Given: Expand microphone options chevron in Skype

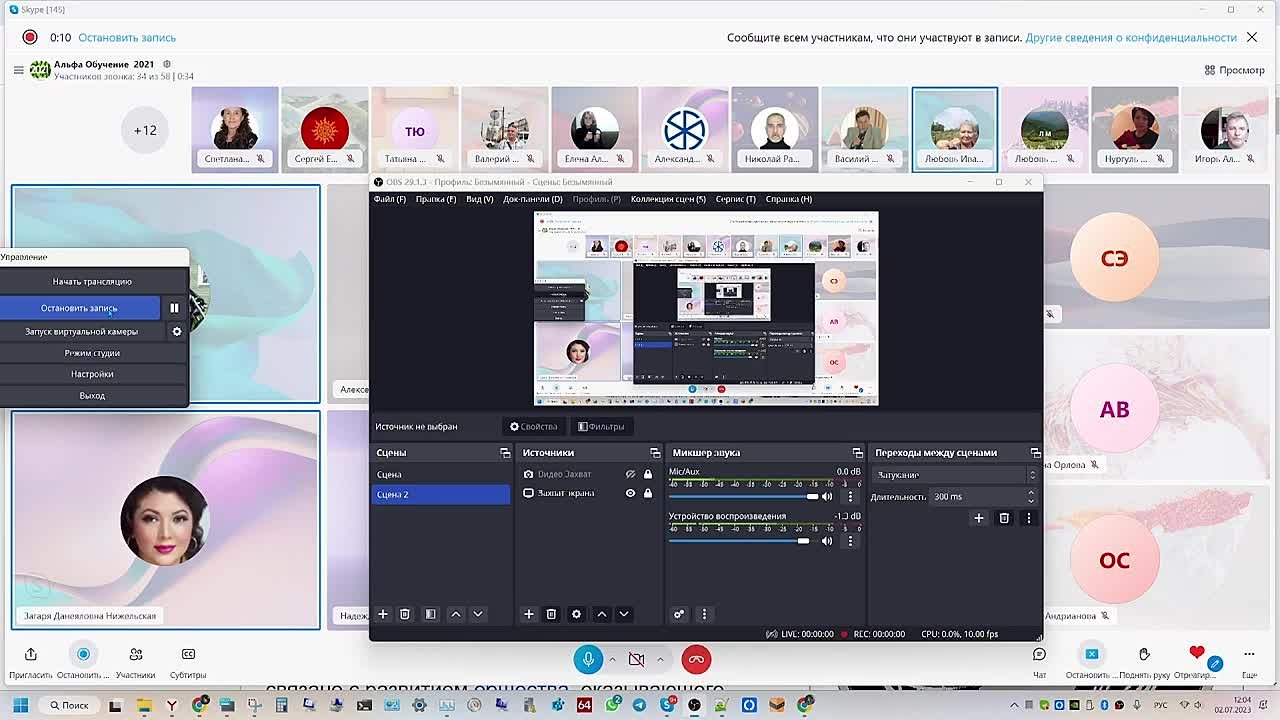Looking at the screenshot, I should (612, 659).
